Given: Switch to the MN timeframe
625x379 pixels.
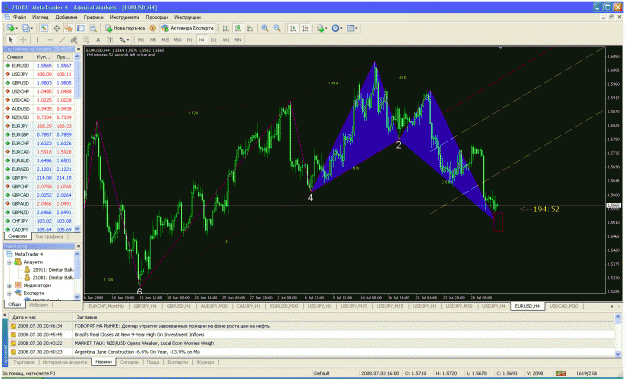Looking at the screenshot, I should [x=238, y=40].
